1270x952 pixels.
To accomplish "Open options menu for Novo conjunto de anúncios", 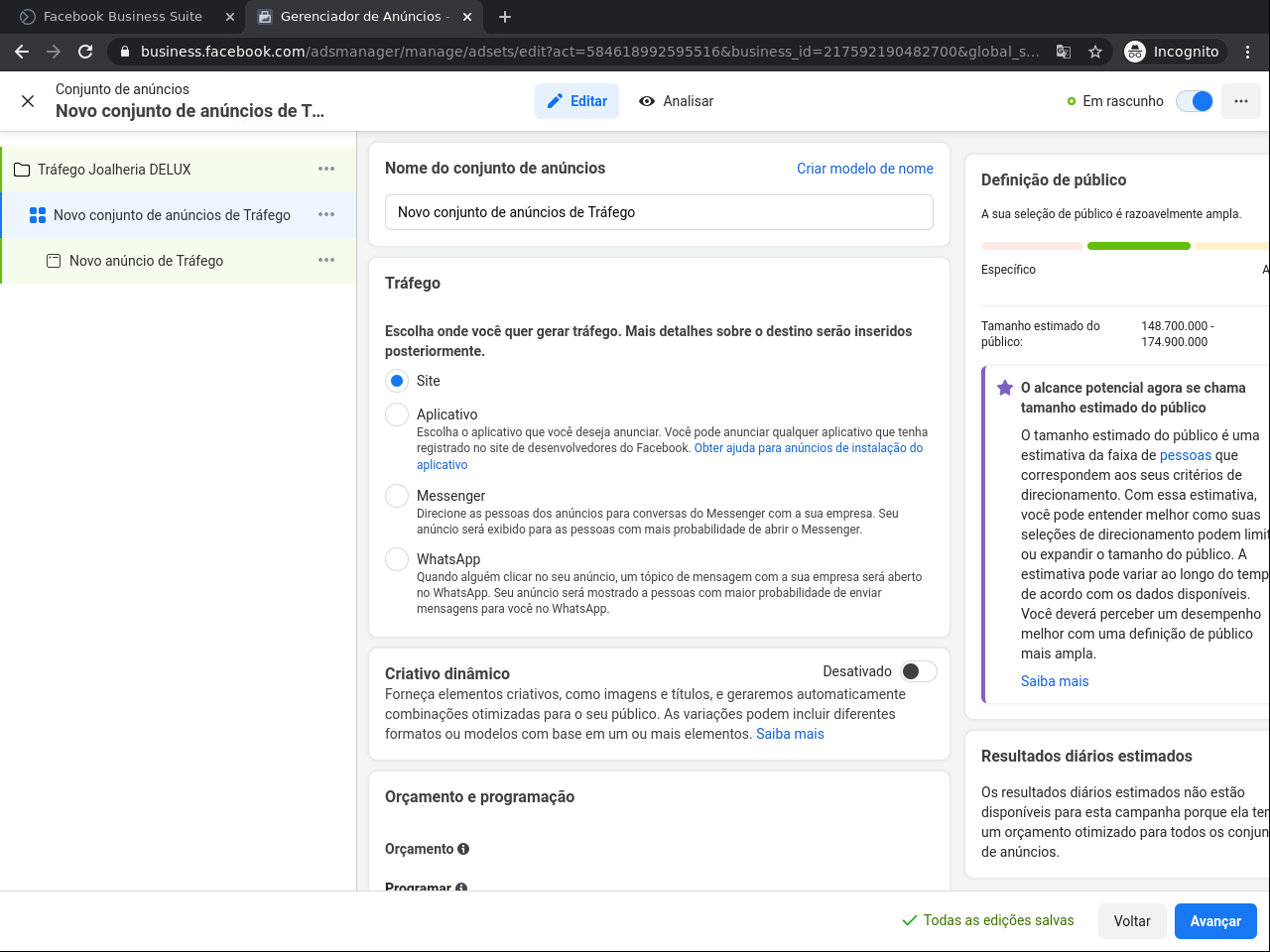I will [x=326, y=215].
